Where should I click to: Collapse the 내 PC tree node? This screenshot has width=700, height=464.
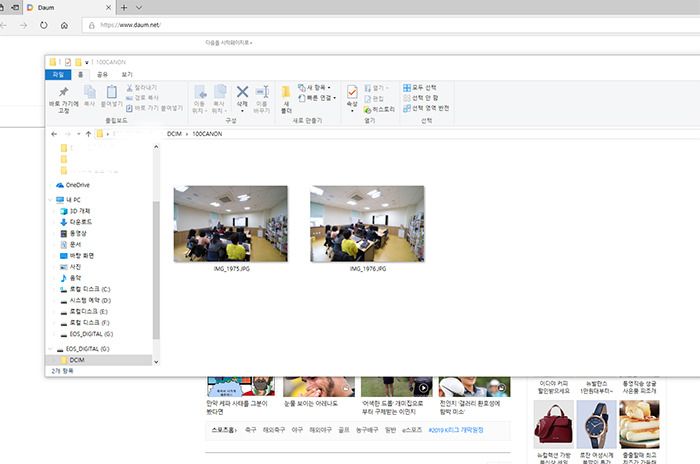coord(50,200)
